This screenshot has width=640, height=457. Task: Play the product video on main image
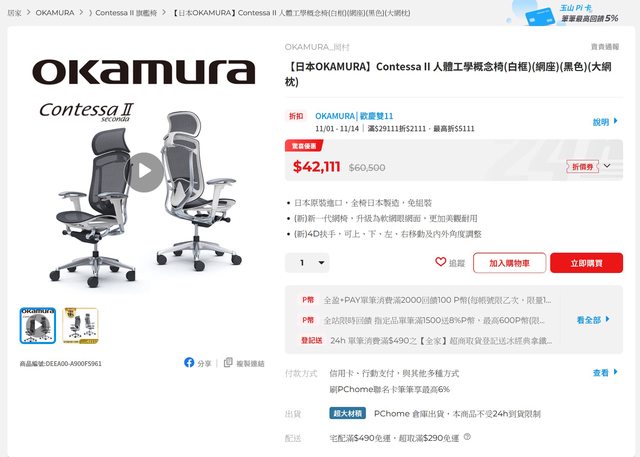146,172
